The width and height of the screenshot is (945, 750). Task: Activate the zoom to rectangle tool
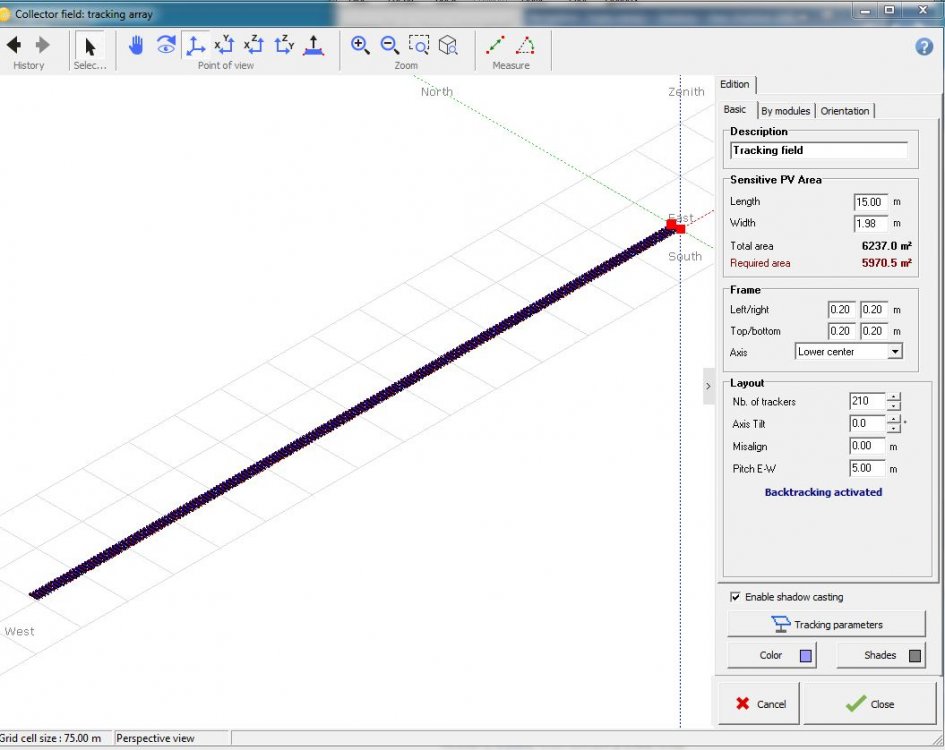coord(419,45)
